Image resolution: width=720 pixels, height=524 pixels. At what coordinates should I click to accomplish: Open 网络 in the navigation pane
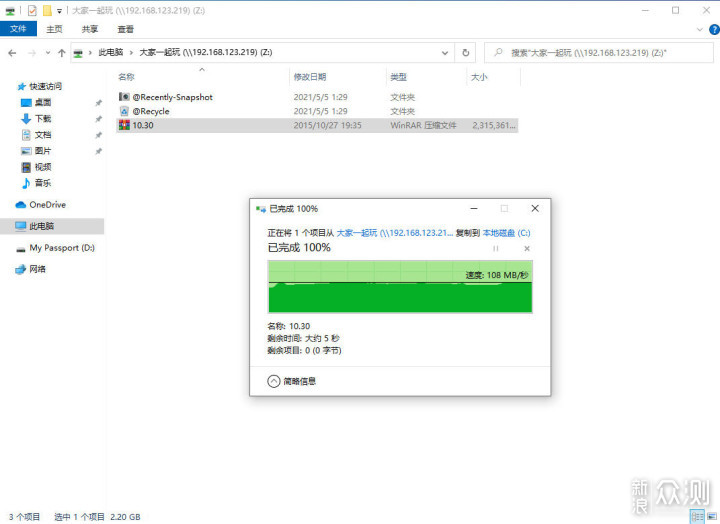coord(37,269)
